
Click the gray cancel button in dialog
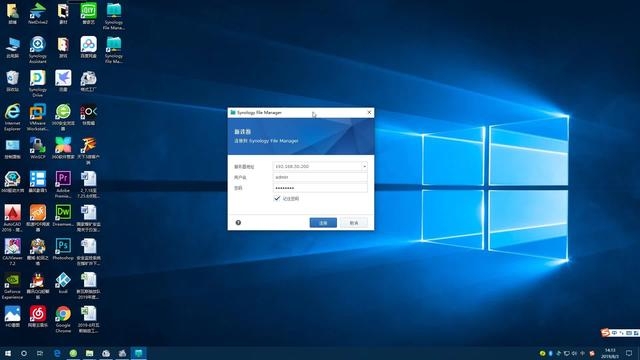pos(354,223)
